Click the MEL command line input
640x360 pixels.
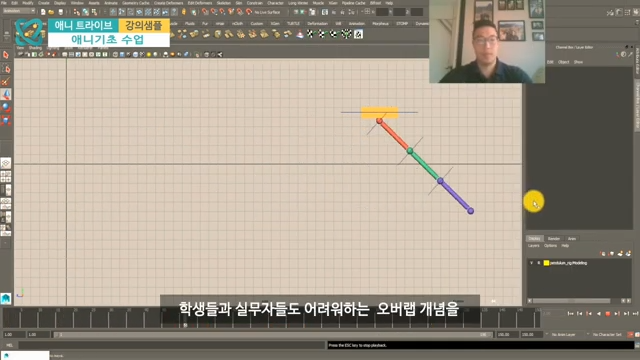pos(172,345)
